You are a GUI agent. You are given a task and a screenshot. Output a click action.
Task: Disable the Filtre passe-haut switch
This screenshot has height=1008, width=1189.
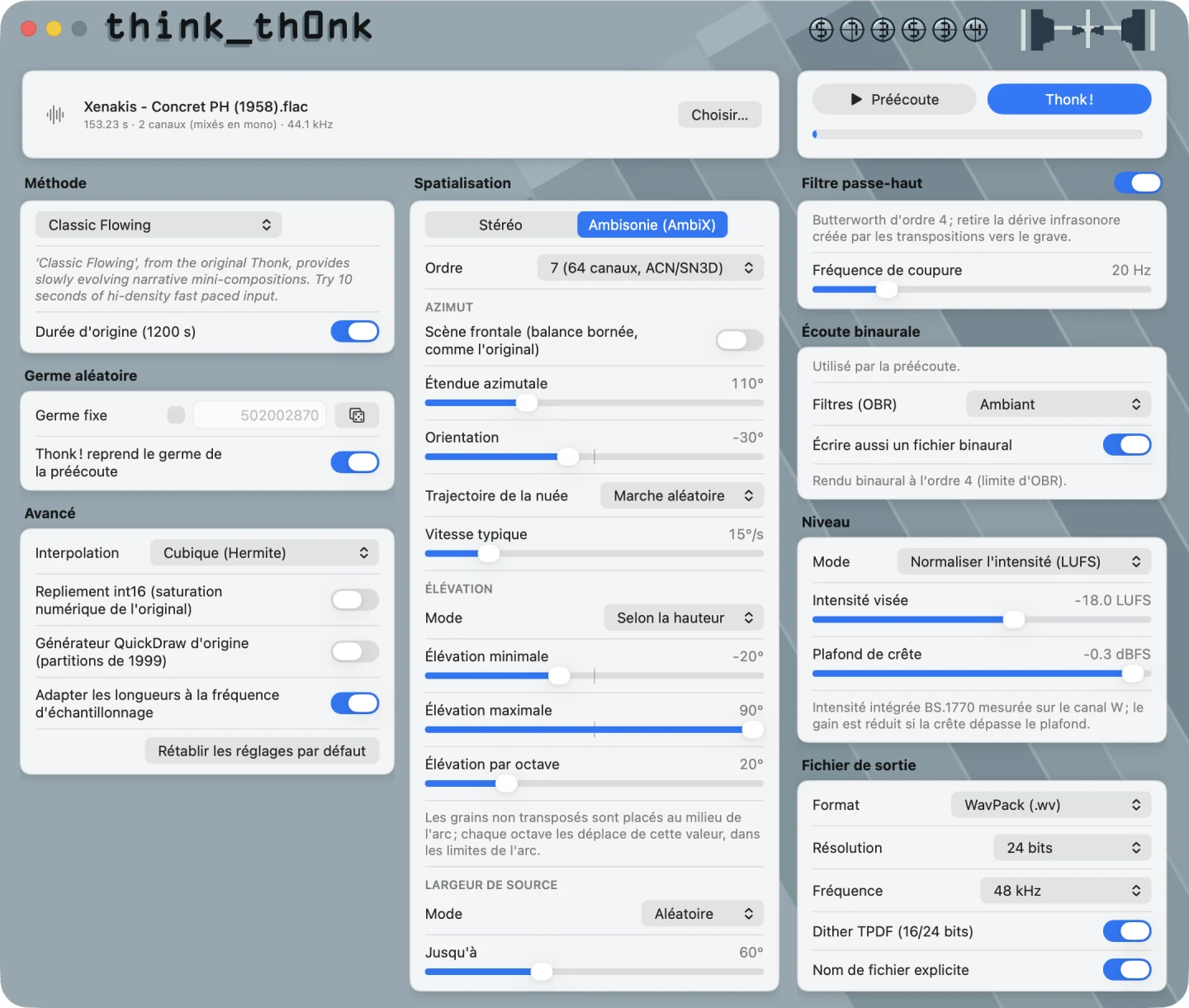(1138, 183)
